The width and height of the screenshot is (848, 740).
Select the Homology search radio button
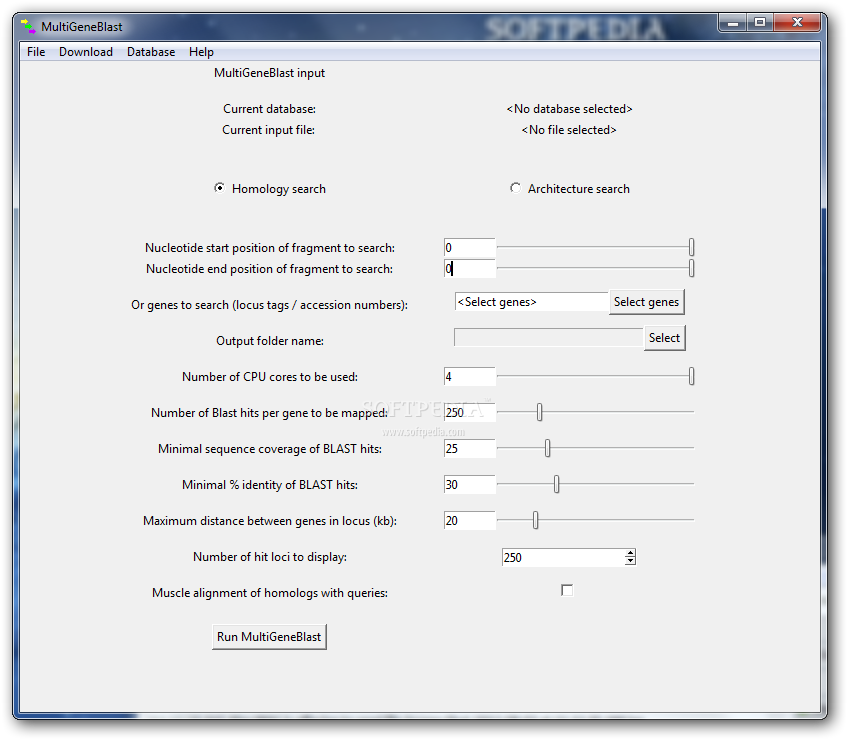pos(219,188)
